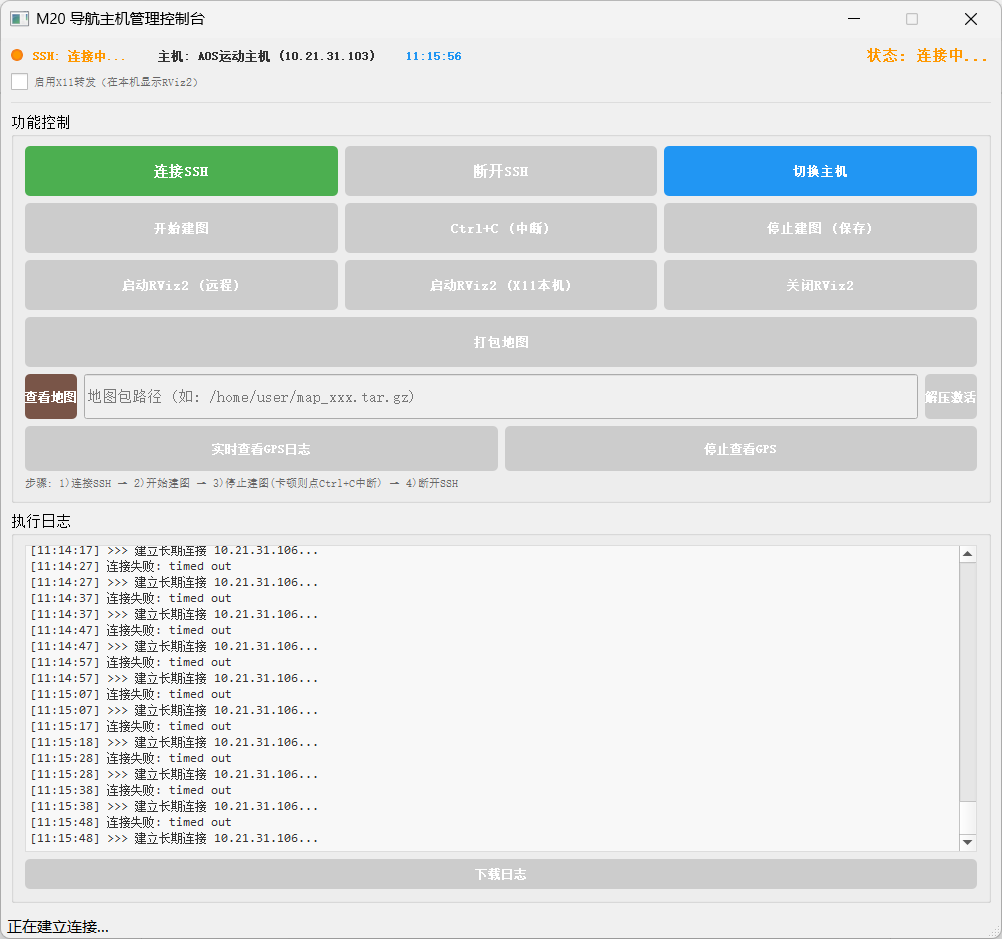
Task: Click the brown 查看地图 button
Action: pos(50,397)
